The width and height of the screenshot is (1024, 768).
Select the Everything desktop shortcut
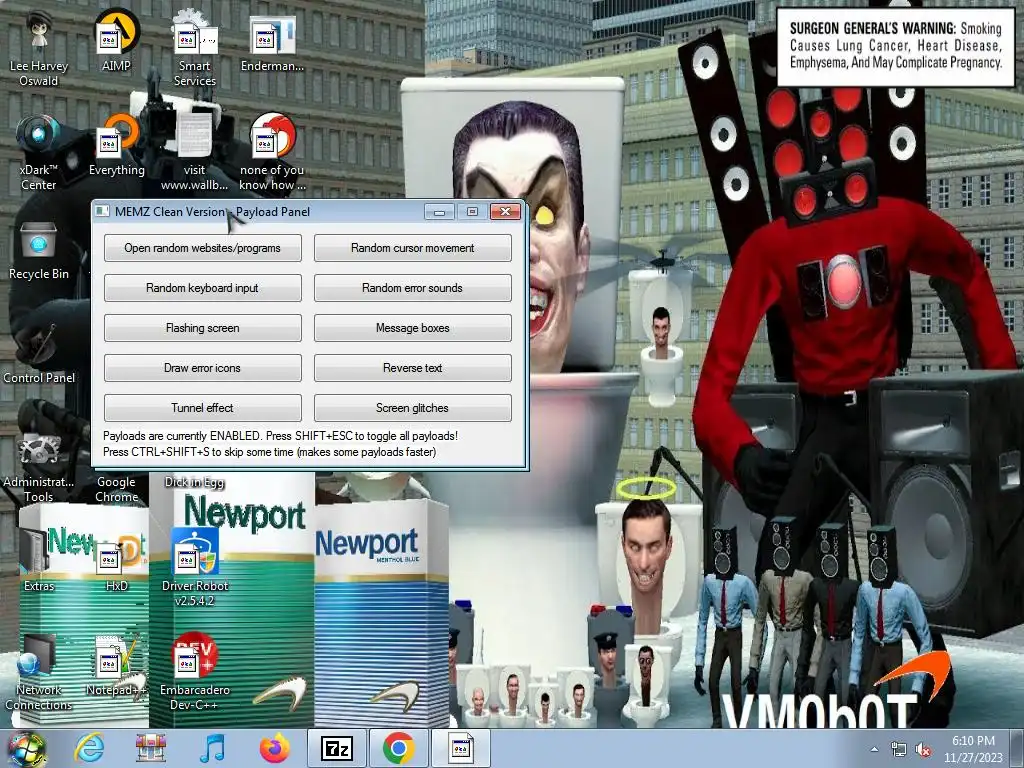pyautogui.click(x=116, y=145)
